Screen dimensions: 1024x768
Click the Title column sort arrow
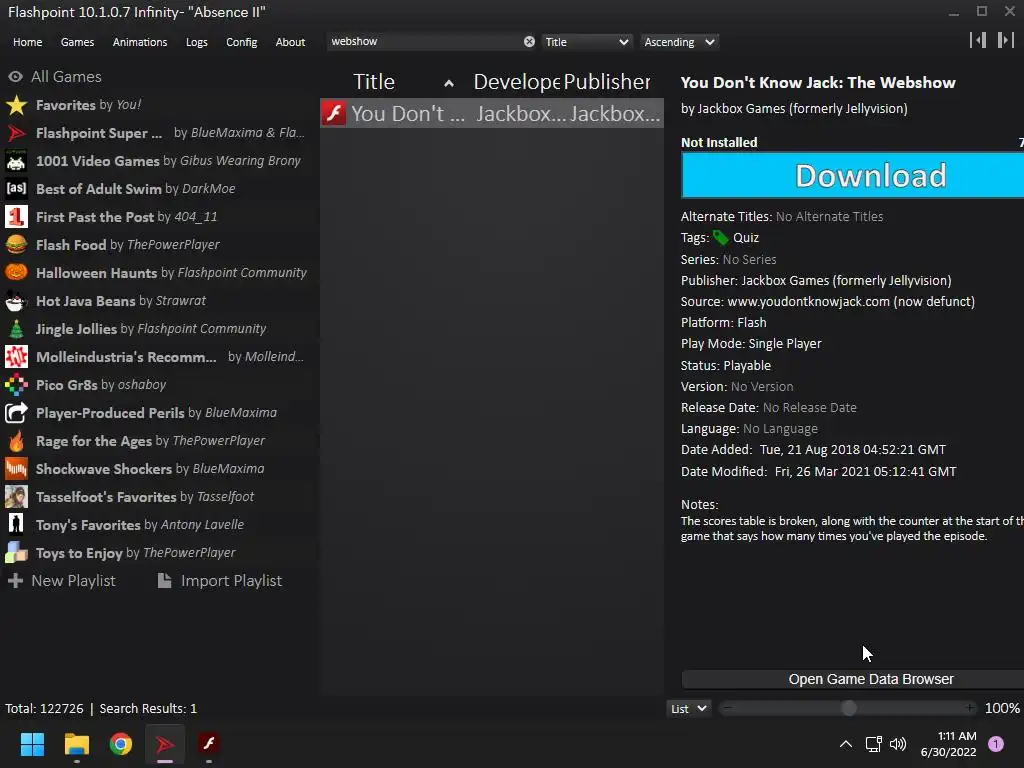point(449,84)
